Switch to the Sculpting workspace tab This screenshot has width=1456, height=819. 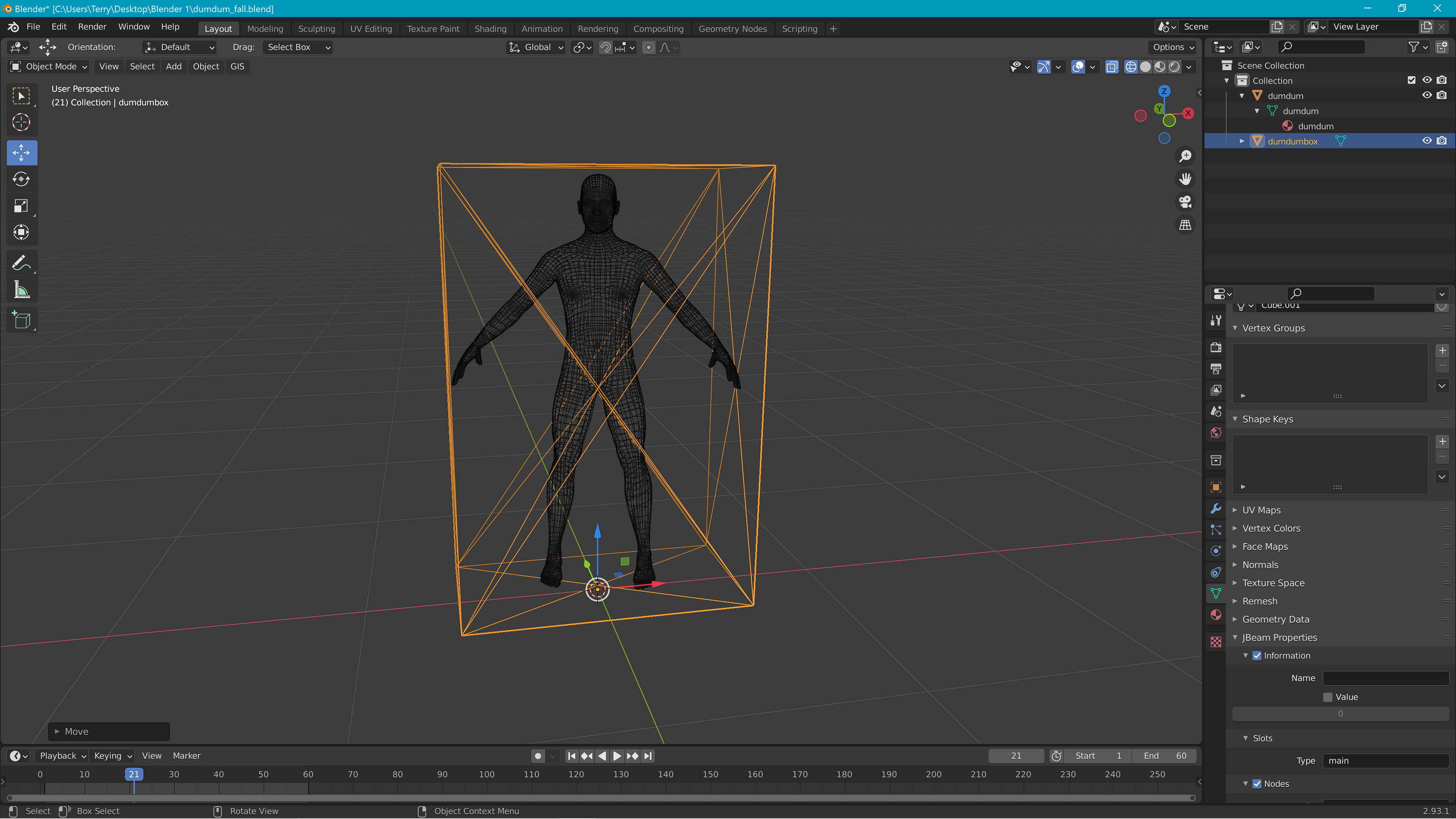pos(317,28)
